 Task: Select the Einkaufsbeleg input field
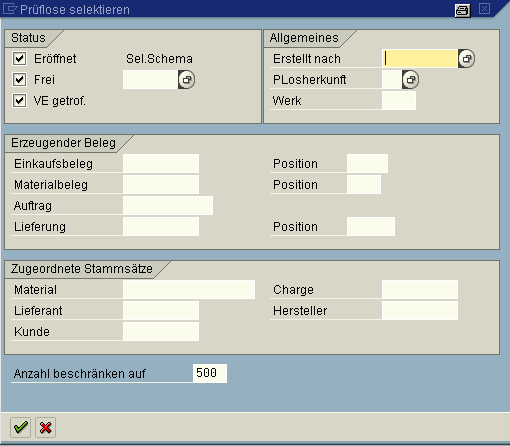click(x=161, y=163)
